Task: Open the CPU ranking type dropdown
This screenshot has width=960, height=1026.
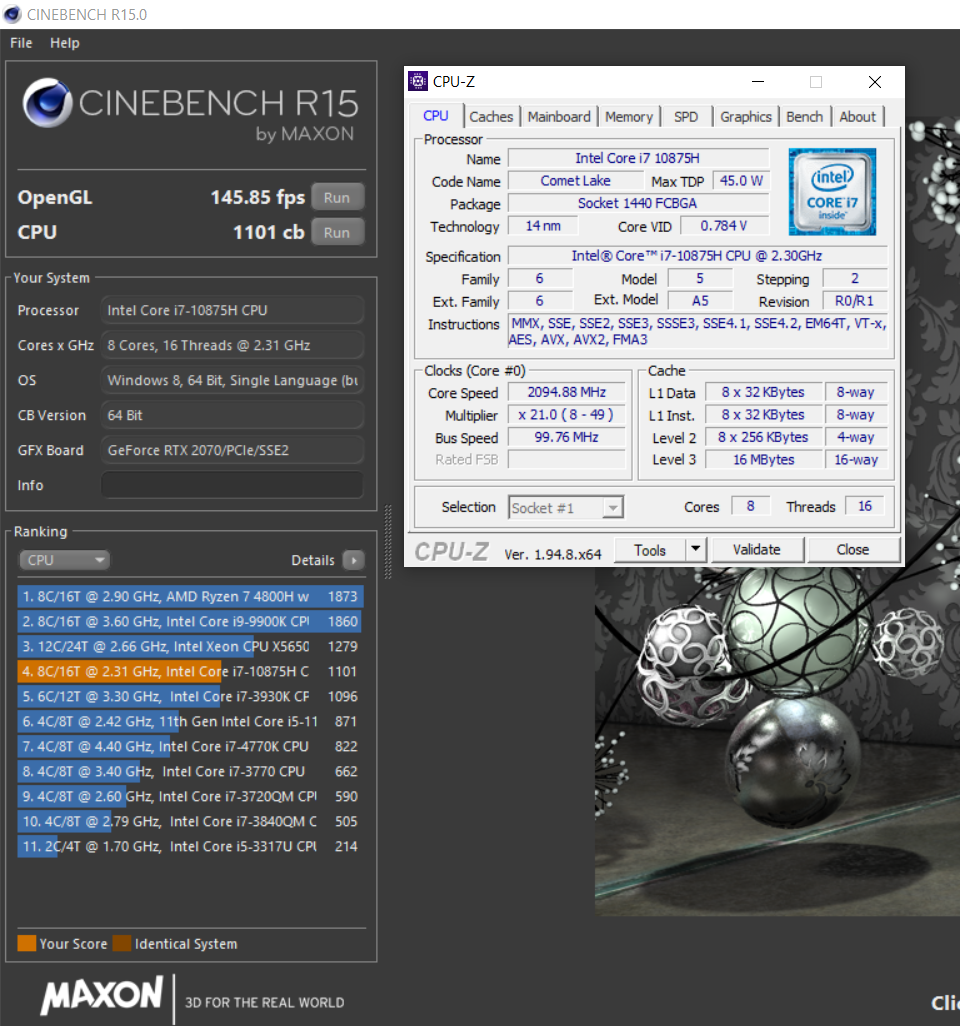Action: tap(63, 560)
